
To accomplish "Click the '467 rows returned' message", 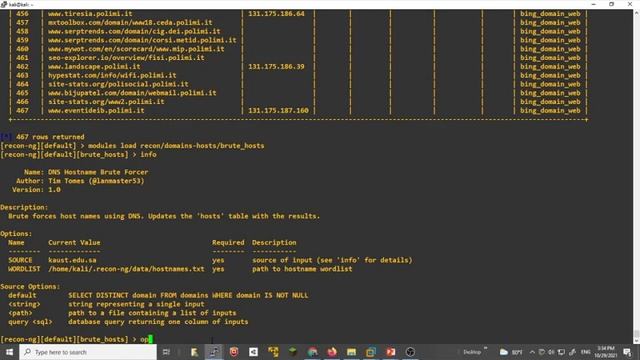I will point(50,137).
